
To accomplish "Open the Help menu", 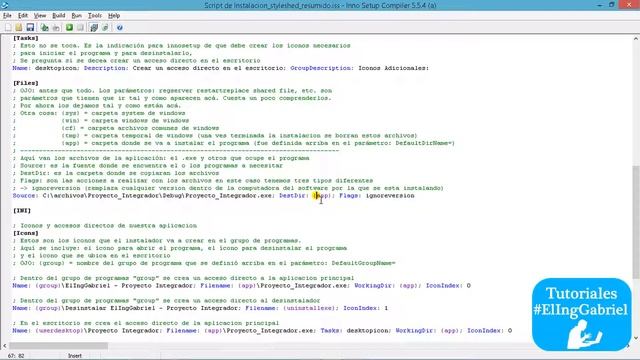I will pos(114,16).
